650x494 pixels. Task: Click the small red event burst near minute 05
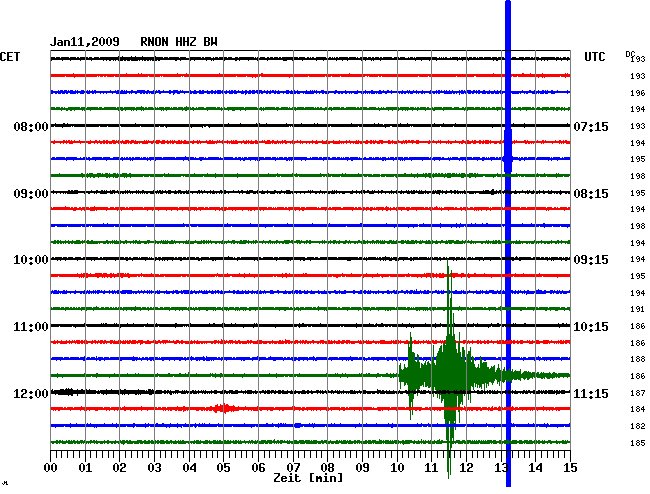[224, 409]
